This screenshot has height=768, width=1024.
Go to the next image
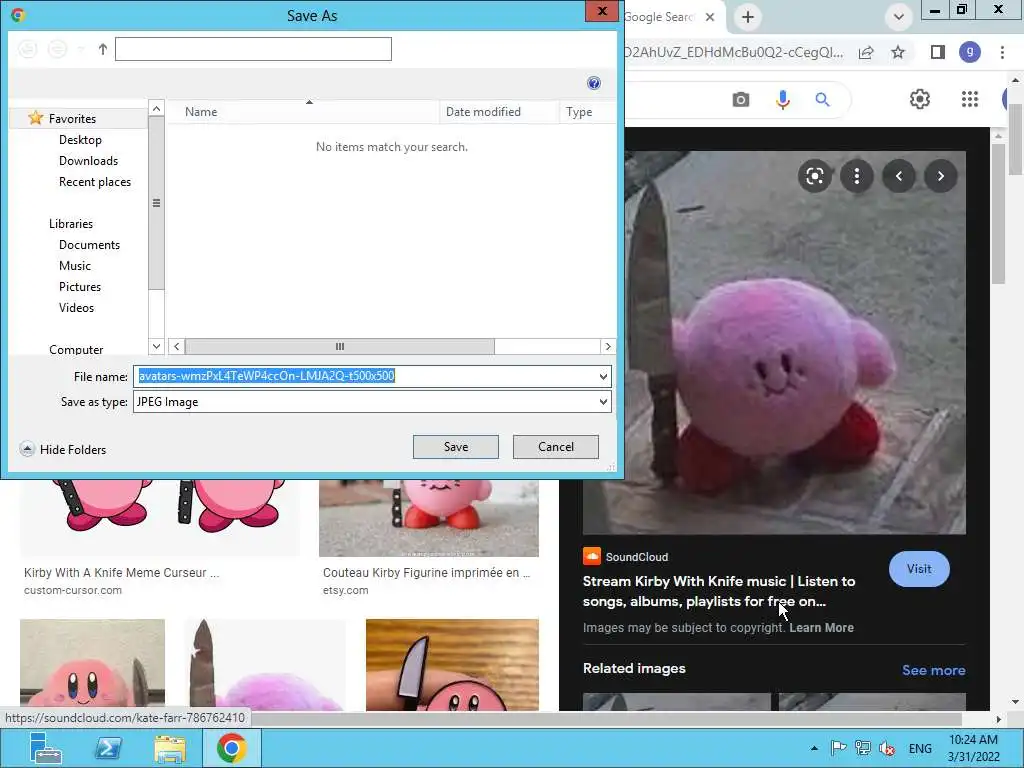(940, 176)
